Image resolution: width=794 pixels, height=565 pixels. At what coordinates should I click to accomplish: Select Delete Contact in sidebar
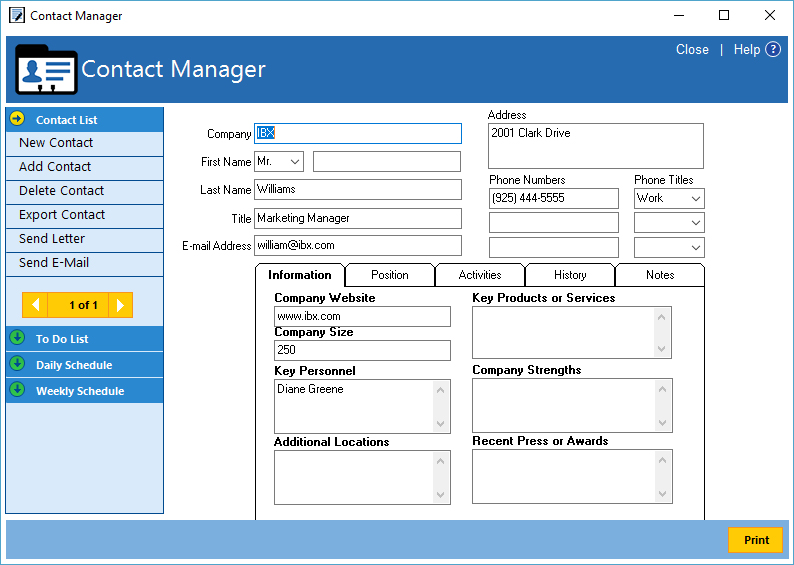point(62,191)
